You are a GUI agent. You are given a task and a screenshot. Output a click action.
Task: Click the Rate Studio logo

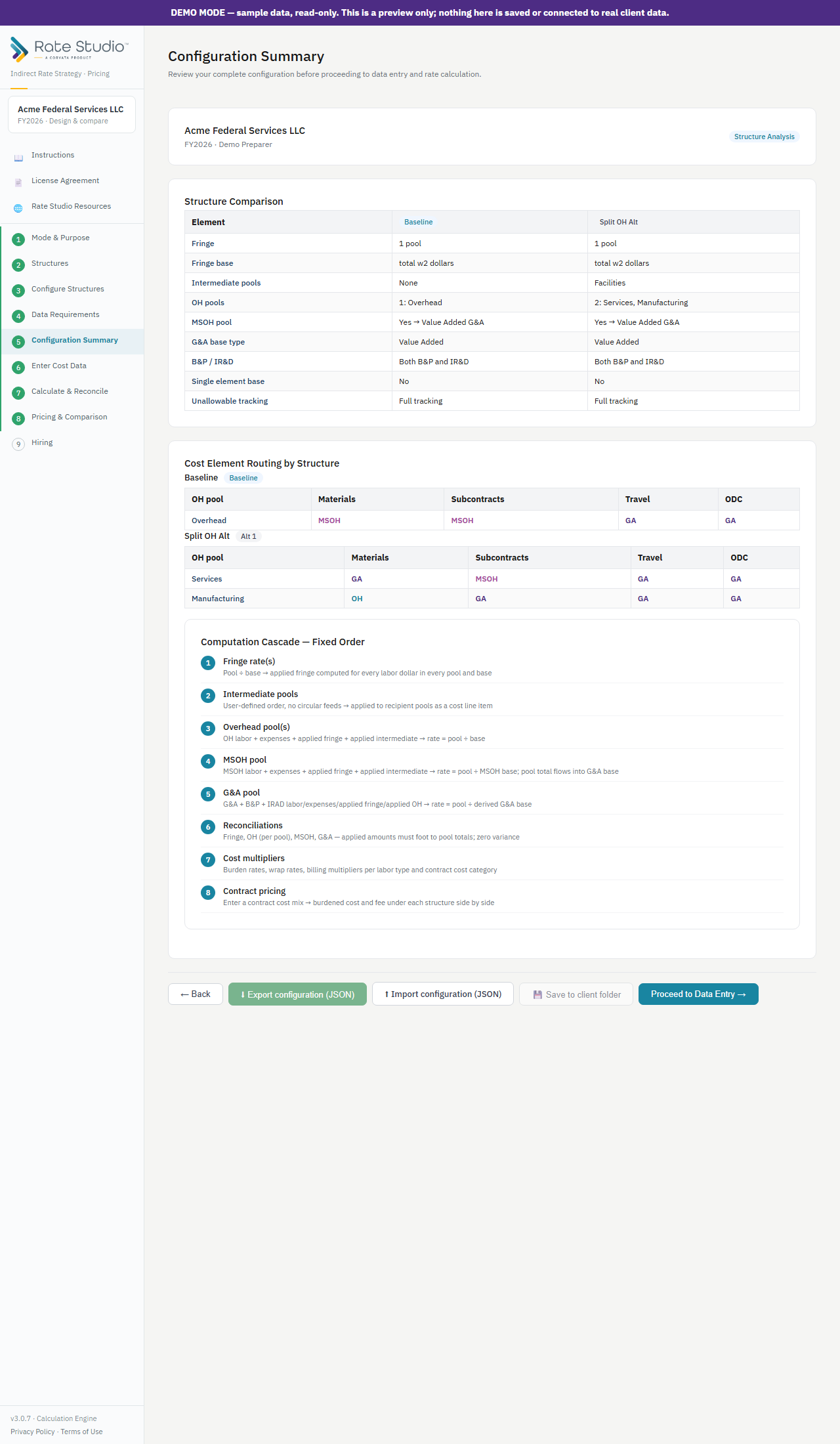(x=70, y=49)
